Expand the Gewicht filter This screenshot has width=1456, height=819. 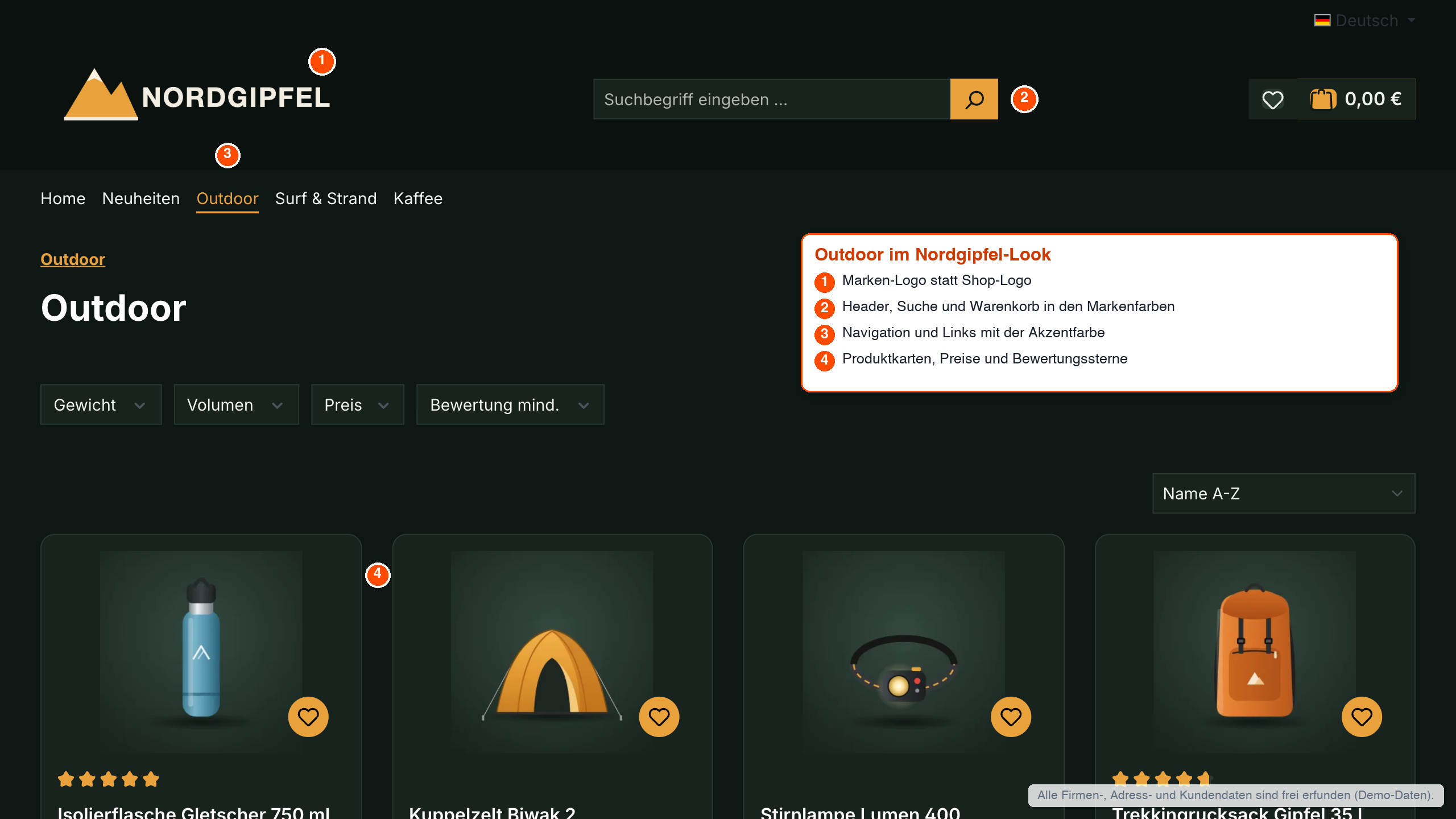(101, 404)
